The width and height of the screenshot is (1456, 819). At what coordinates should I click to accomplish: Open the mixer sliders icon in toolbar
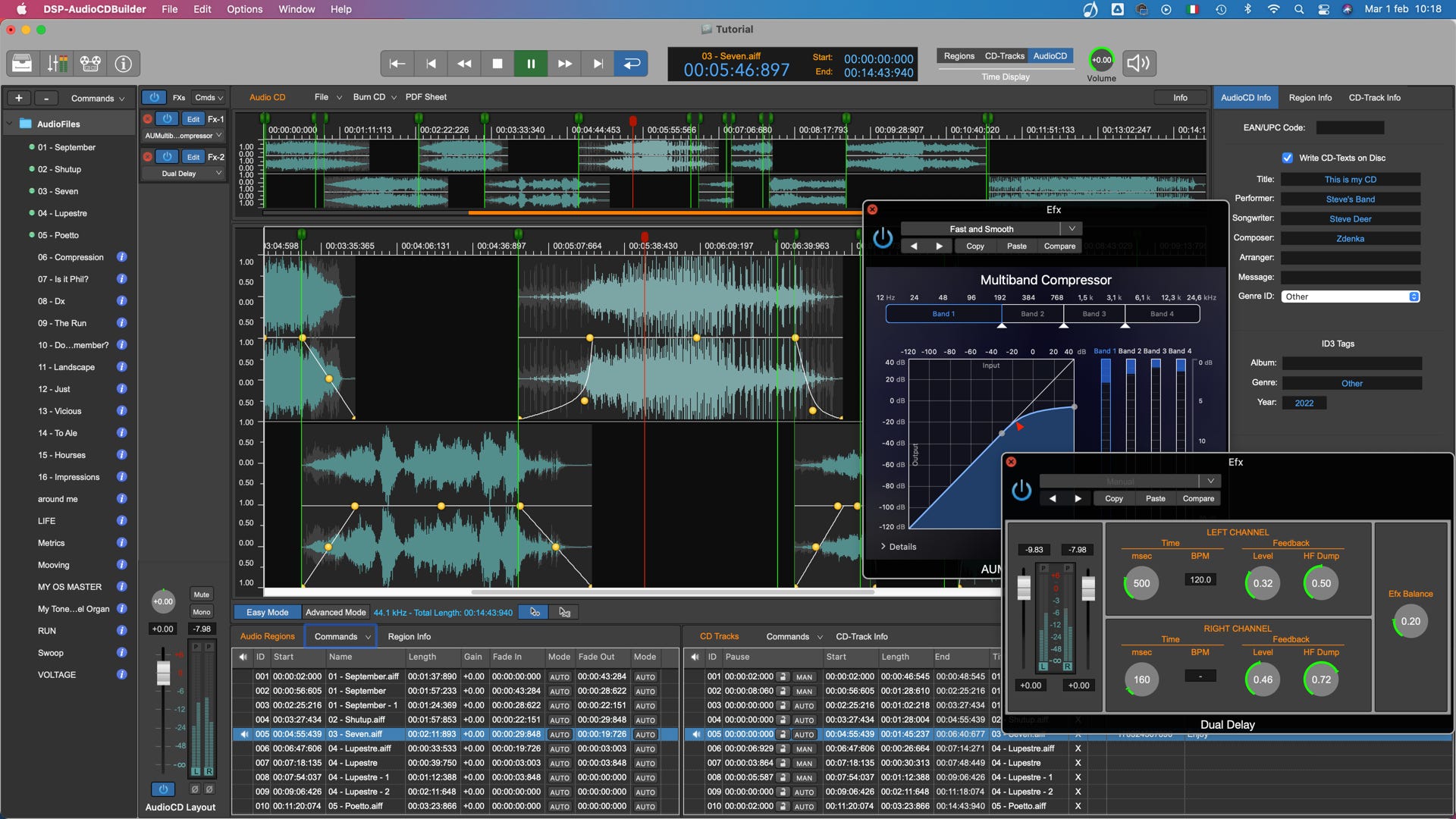57,64
